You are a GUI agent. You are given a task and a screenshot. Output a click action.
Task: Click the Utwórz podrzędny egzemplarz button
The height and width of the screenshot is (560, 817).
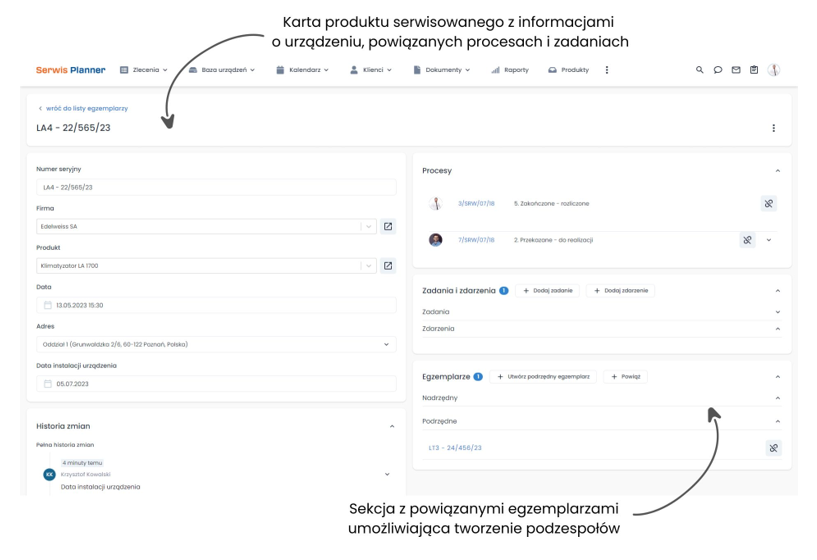(x=543, y=377)
